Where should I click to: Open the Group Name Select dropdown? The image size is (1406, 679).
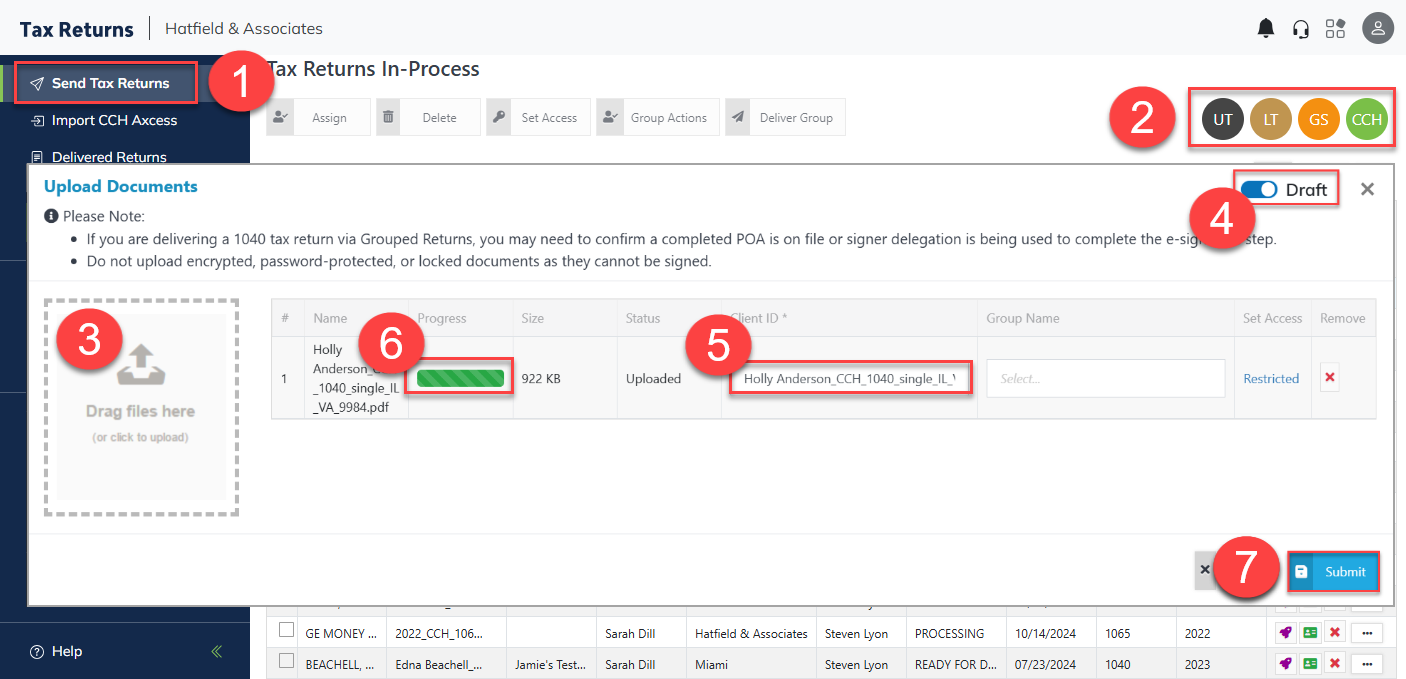(1105, 378)
